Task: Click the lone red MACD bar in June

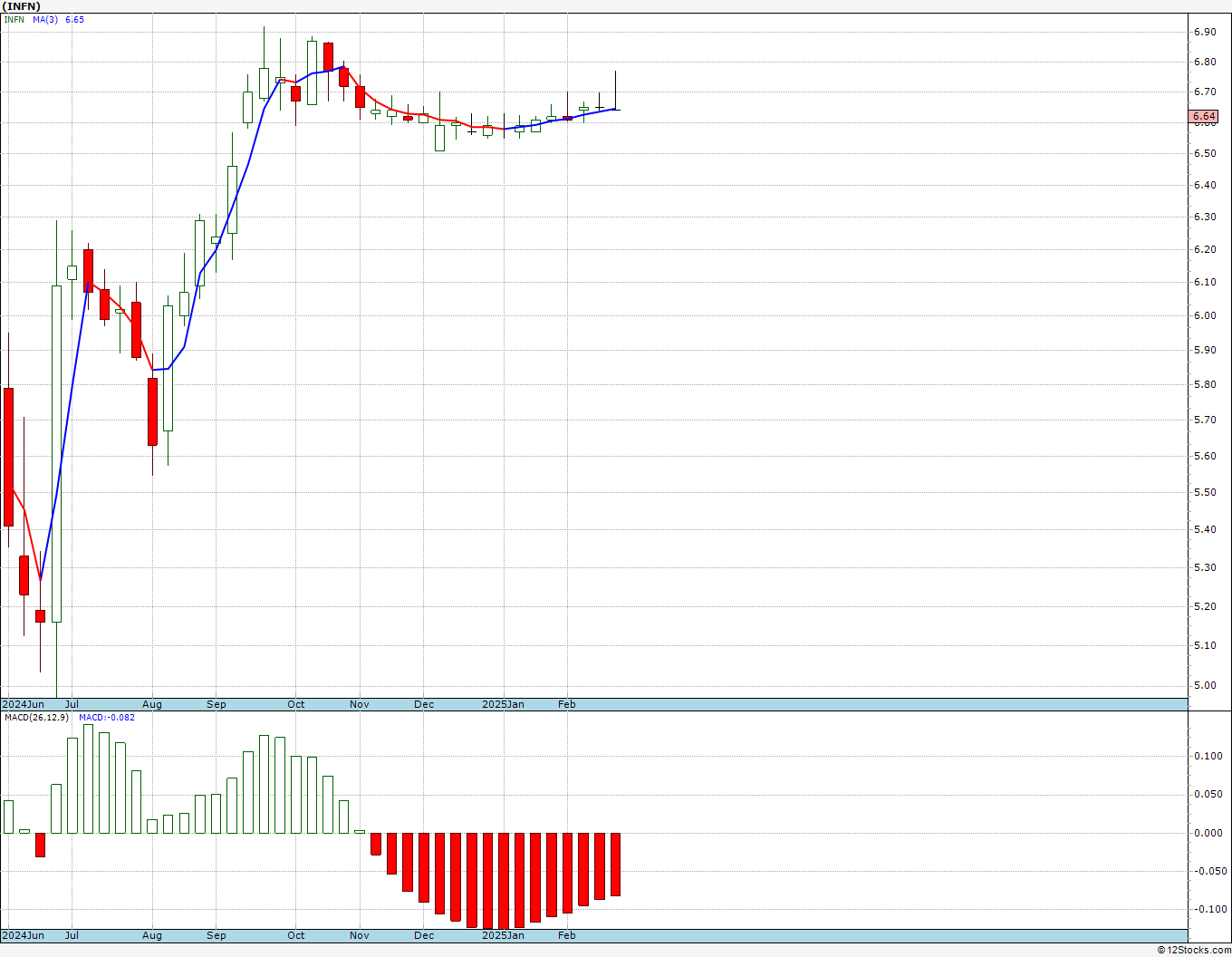Action: [x=40, y=845]
